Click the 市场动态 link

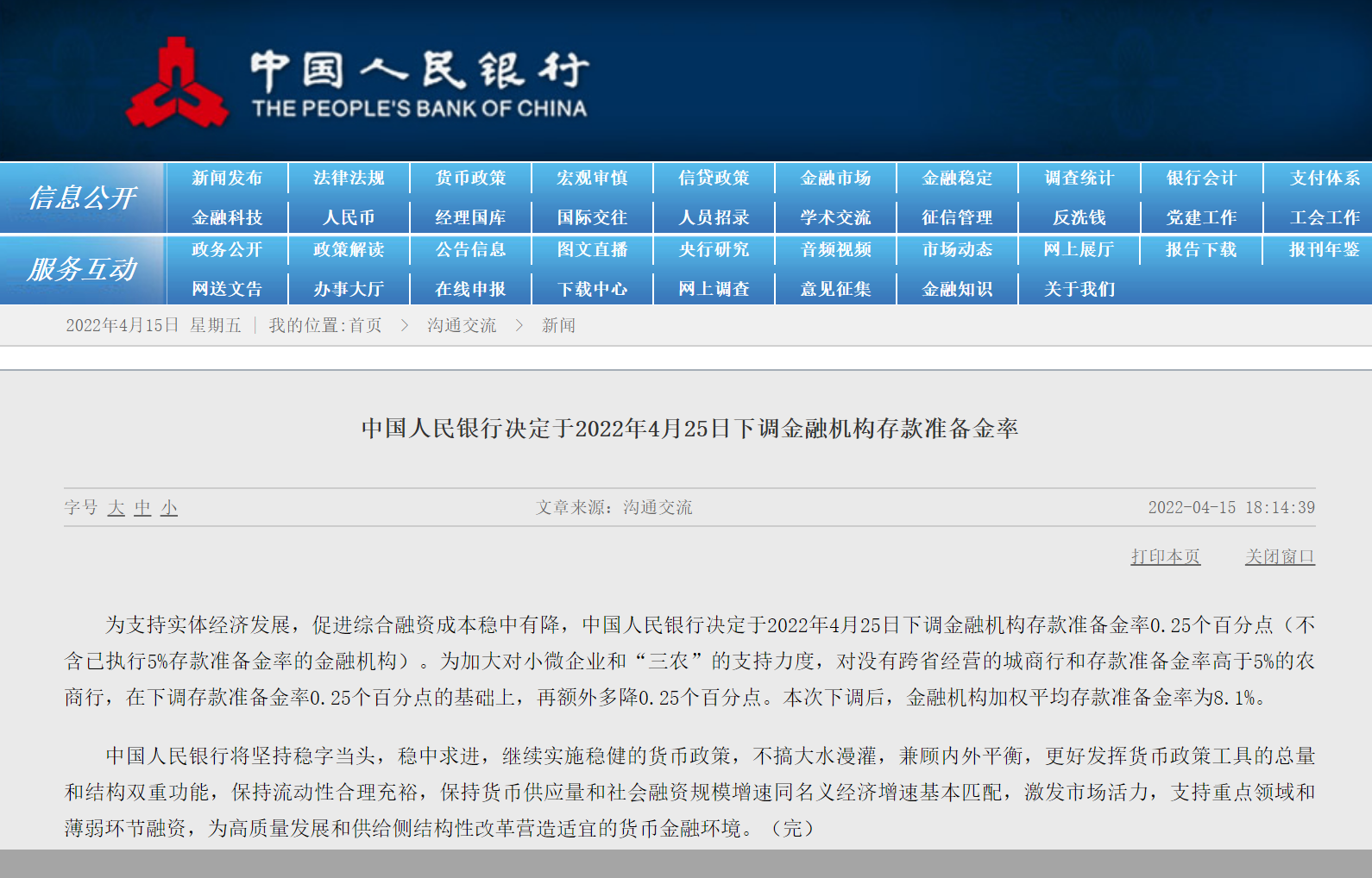pyautogui.click(x=957, y=249)
